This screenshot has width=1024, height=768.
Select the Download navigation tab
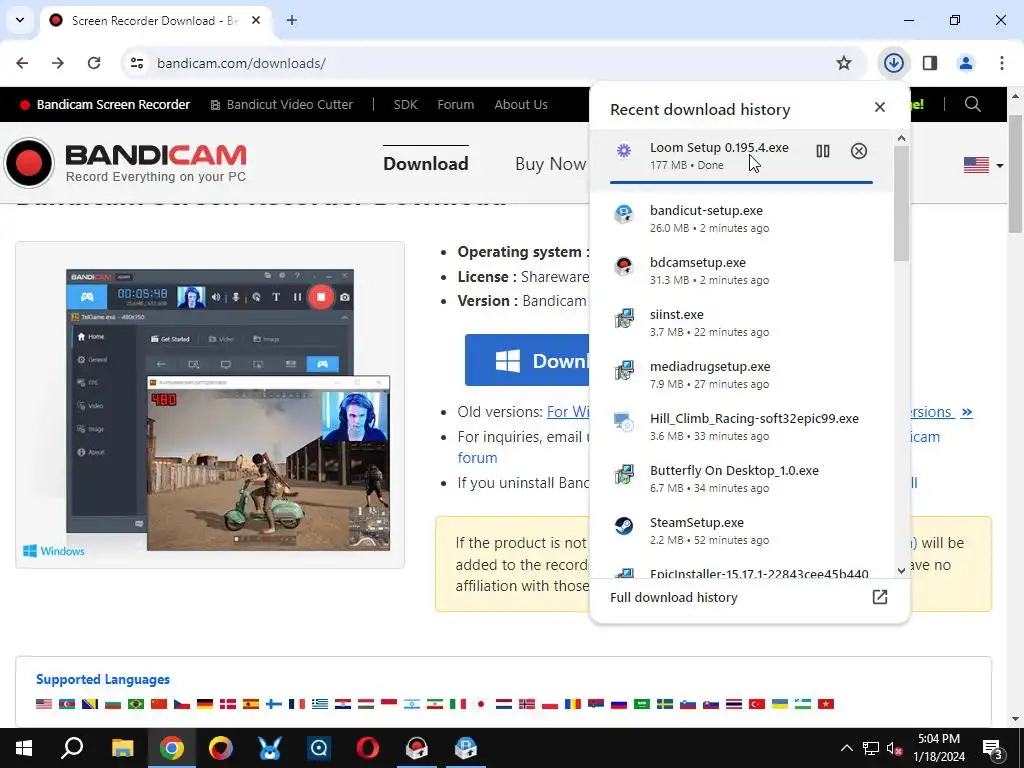pyautogui.click(x=425, y=163)
